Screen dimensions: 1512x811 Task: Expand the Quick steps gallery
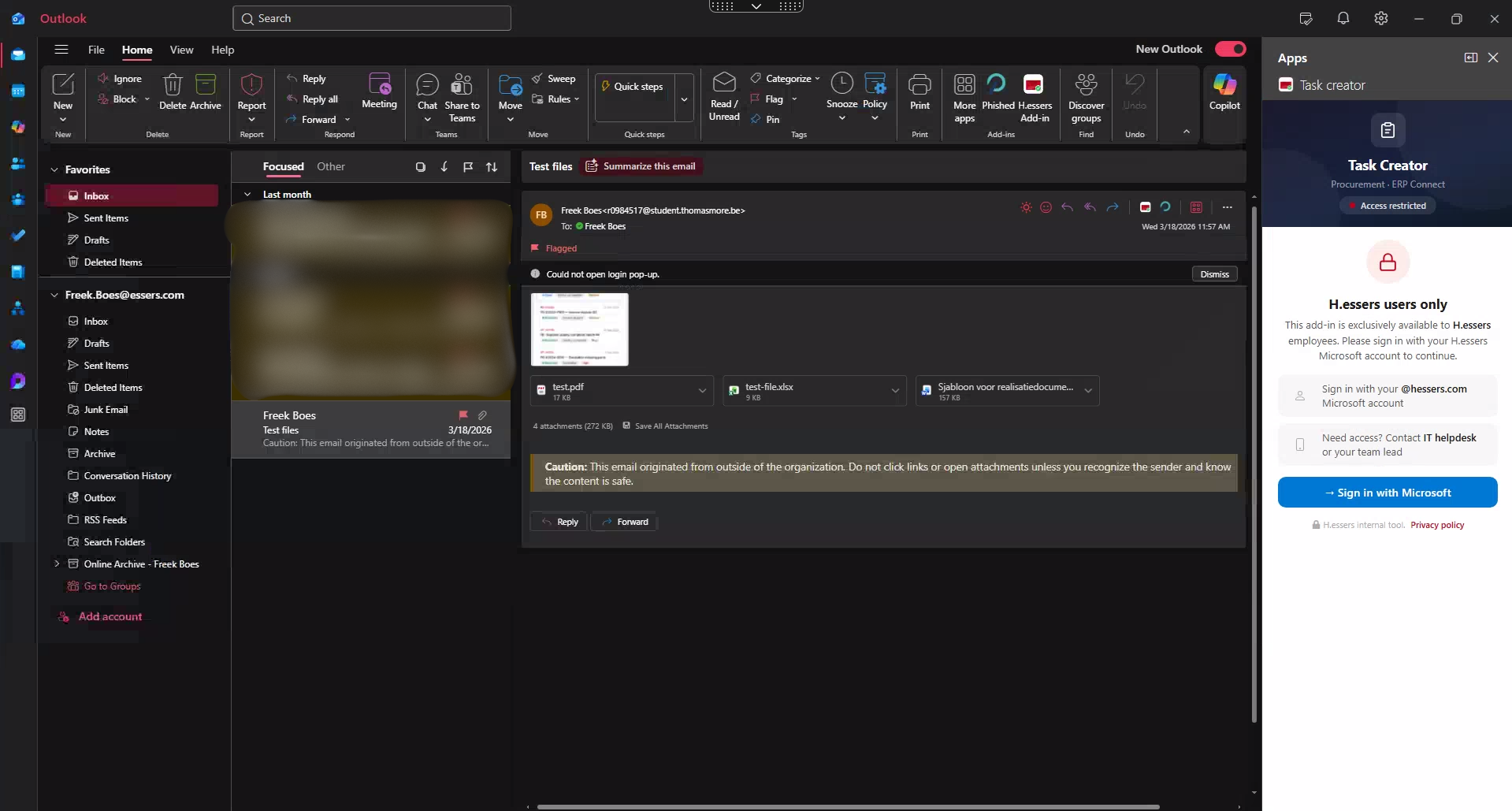coord(684,99)
